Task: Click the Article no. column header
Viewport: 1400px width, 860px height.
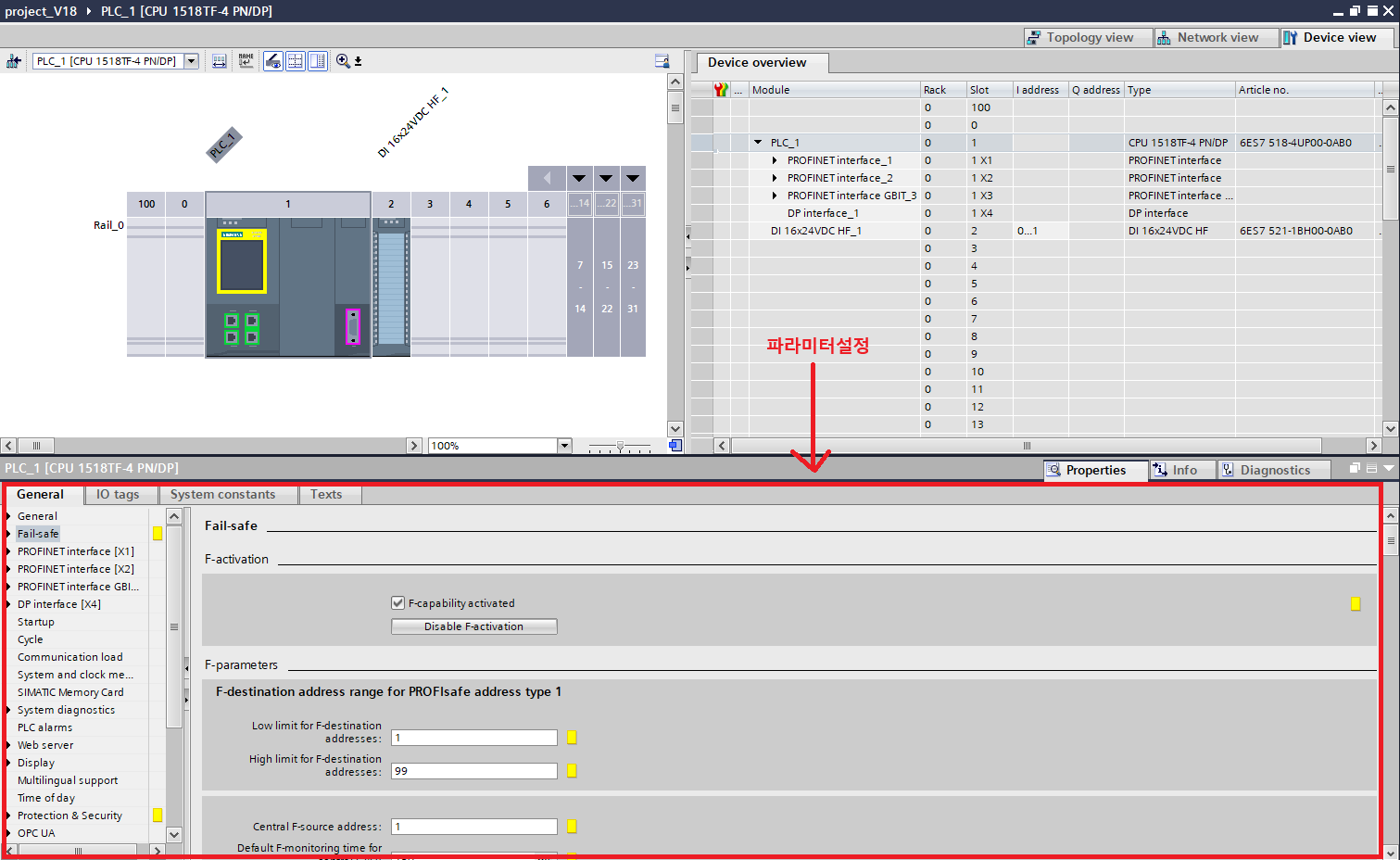Action: pos(1305,90)
